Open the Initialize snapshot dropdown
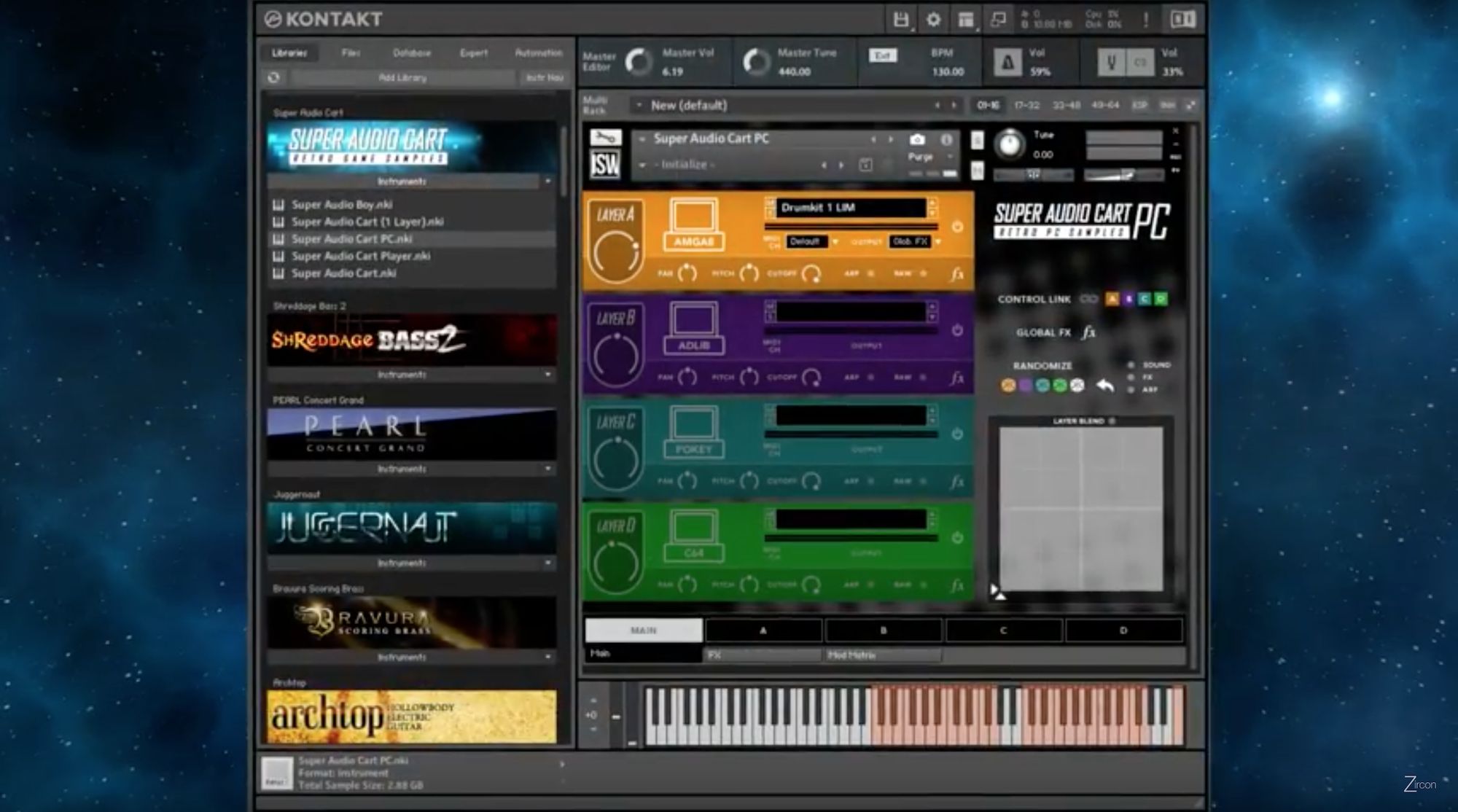Screen dimensions: 1458x812 (x=642, y=165)
